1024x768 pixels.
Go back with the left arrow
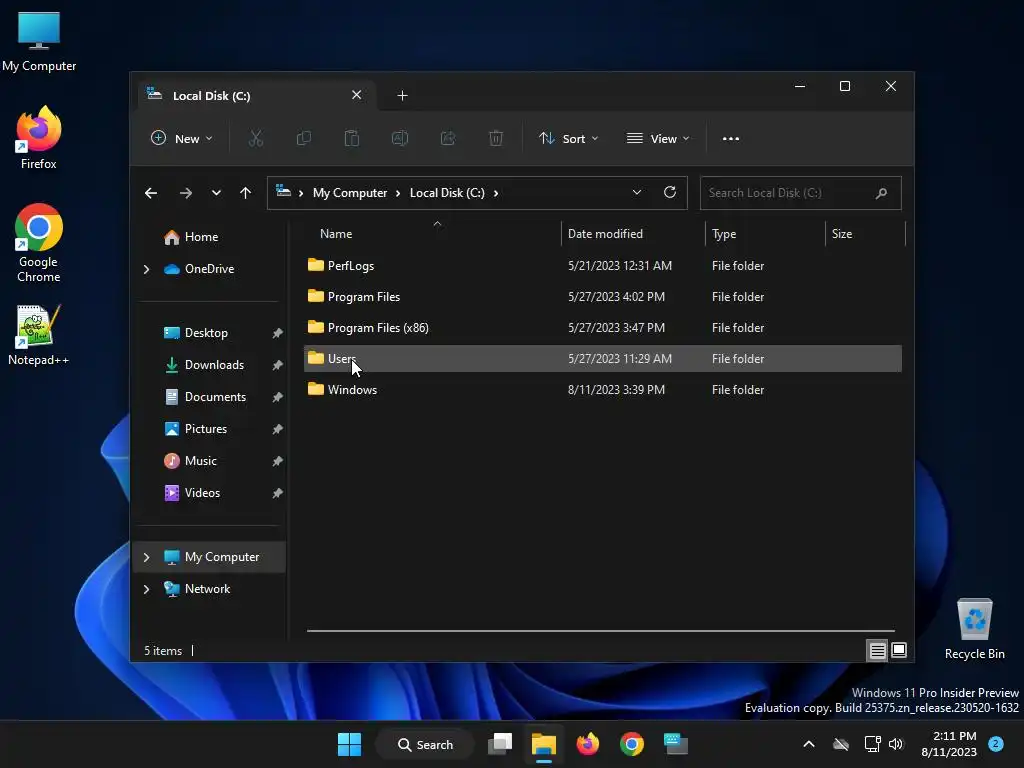point(151,193)
